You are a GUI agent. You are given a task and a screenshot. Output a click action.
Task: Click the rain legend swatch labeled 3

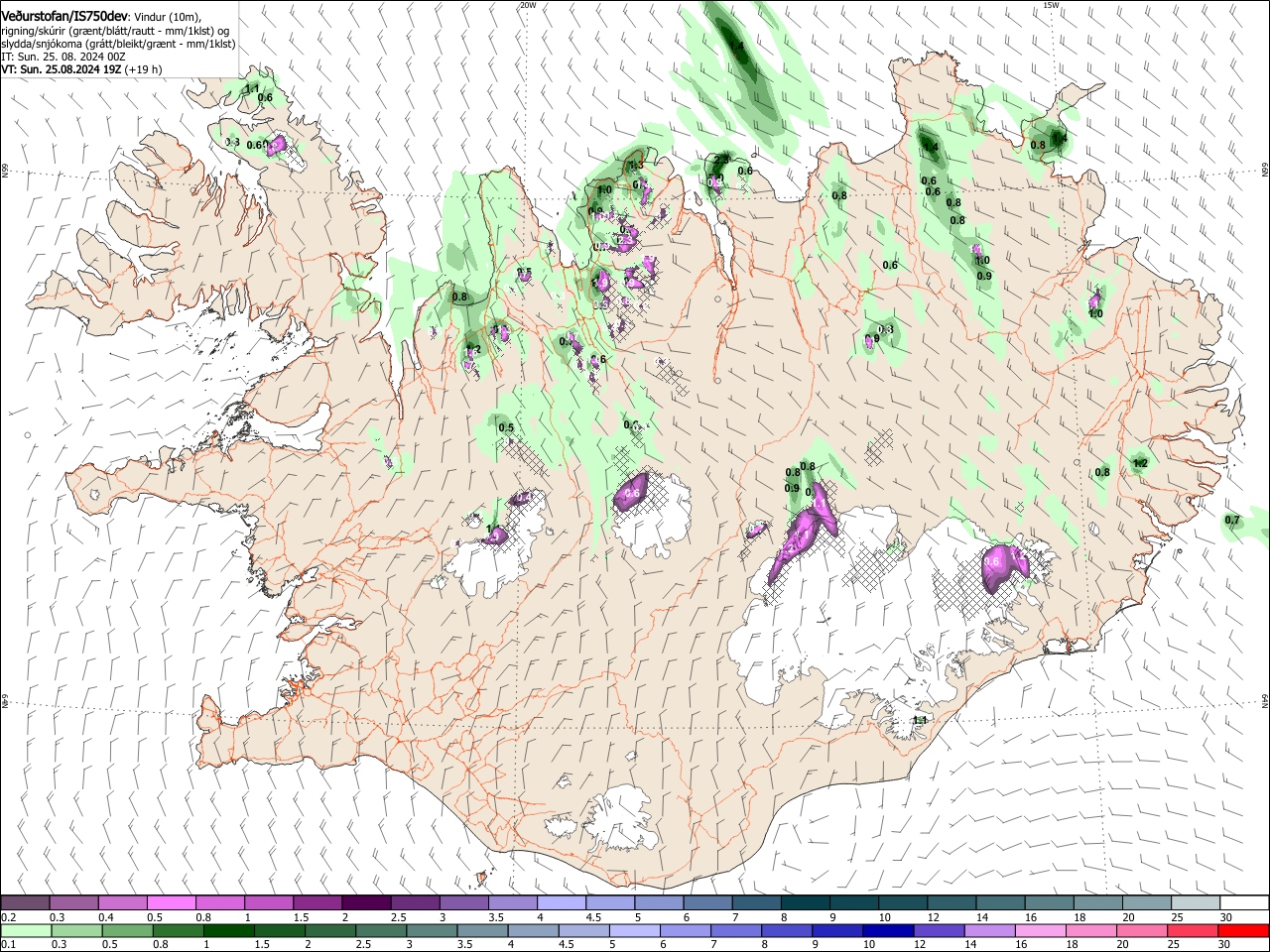[431, 930]
